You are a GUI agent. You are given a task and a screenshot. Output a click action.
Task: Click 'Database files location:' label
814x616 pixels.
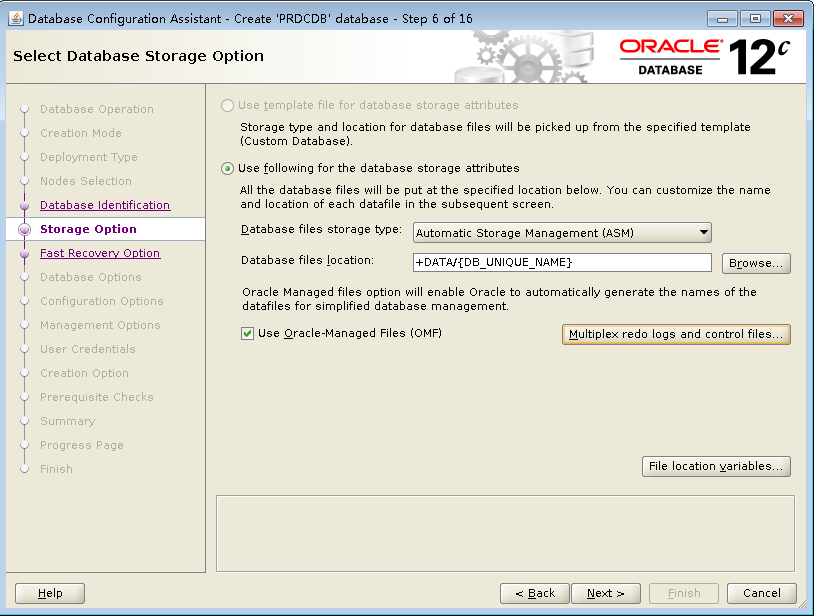click(307, 260)
